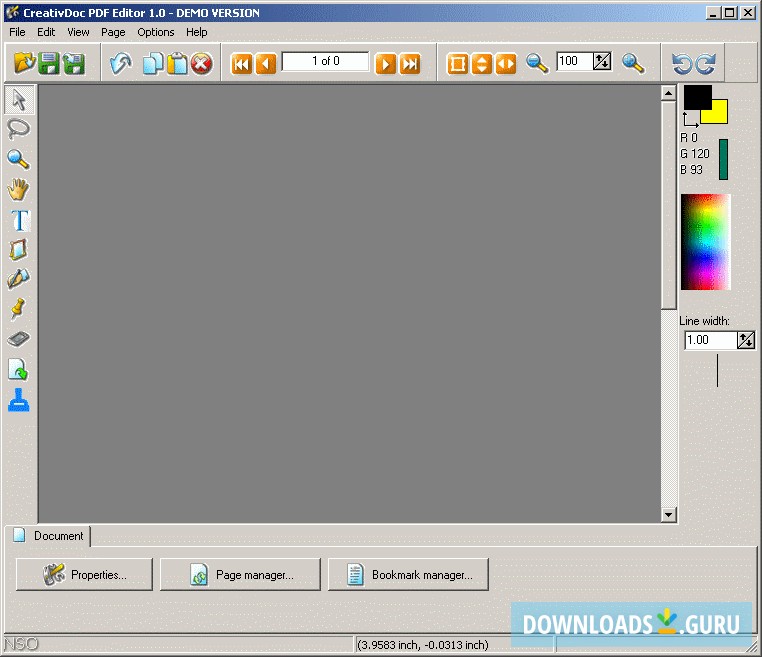Select the pushpin note tool

pos(18,309)
